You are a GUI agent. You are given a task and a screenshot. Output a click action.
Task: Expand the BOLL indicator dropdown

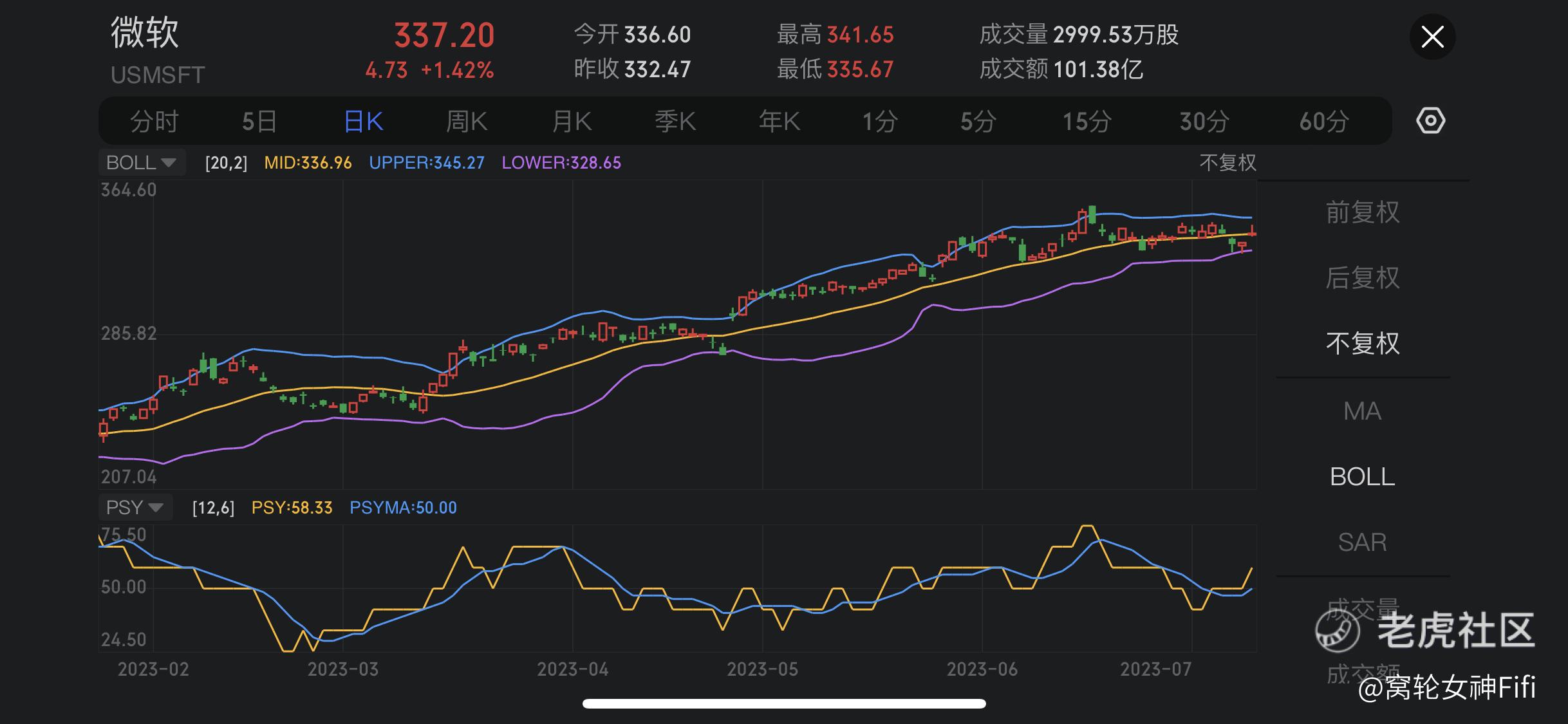142,162
